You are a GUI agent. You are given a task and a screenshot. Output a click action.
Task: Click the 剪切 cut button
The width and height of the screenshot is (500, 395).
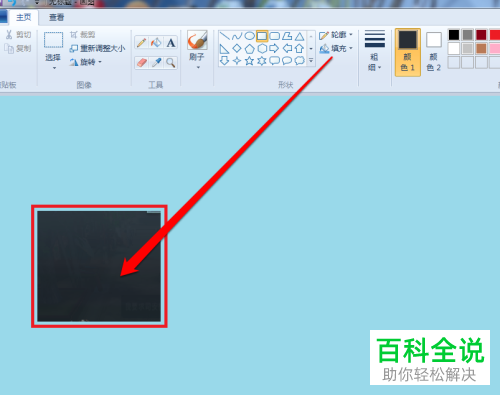[19, 35]
